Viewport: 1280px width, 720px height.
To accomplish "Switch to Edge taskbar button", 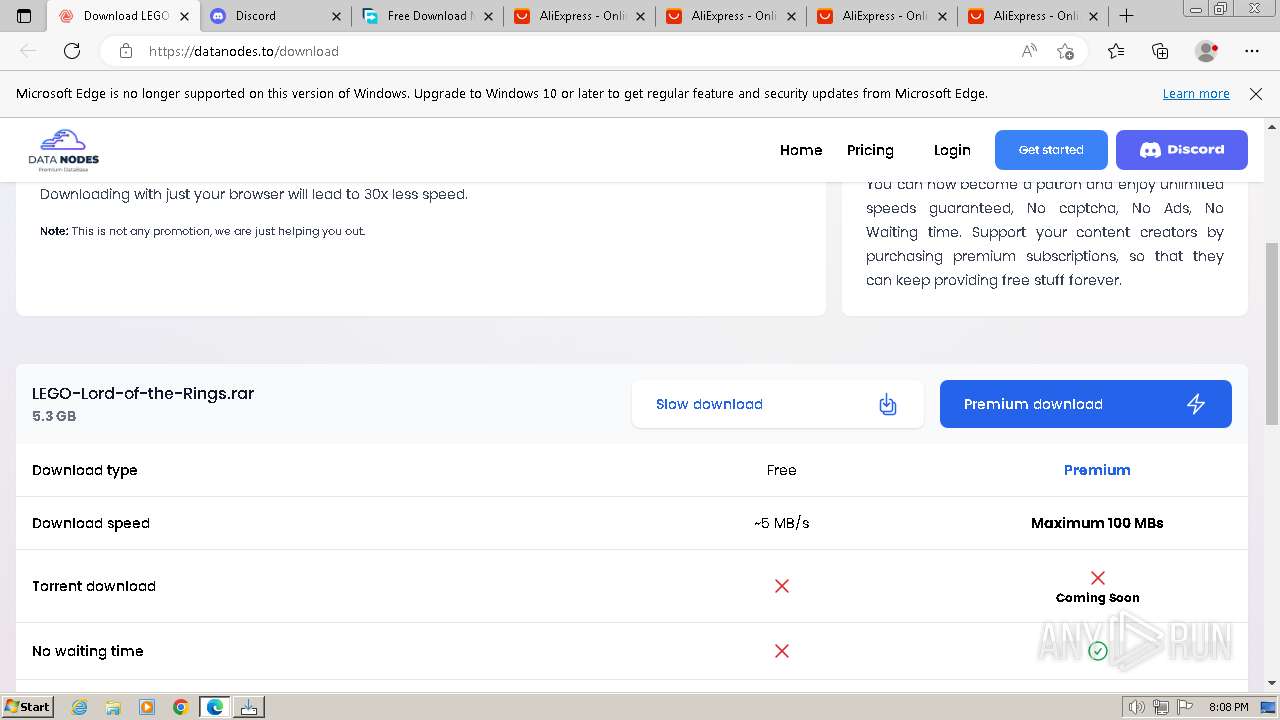I will (215, 707).
